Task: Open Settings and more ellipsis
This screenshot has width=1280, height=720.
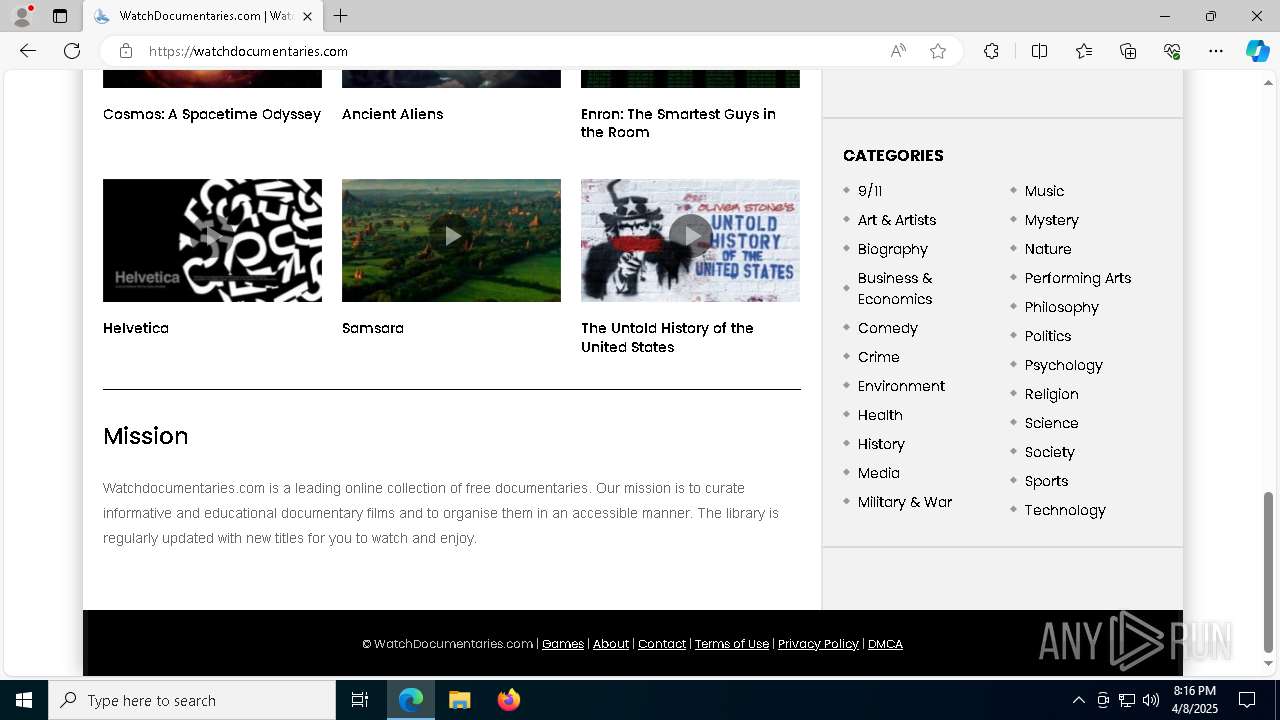Action: [1216, 51]
